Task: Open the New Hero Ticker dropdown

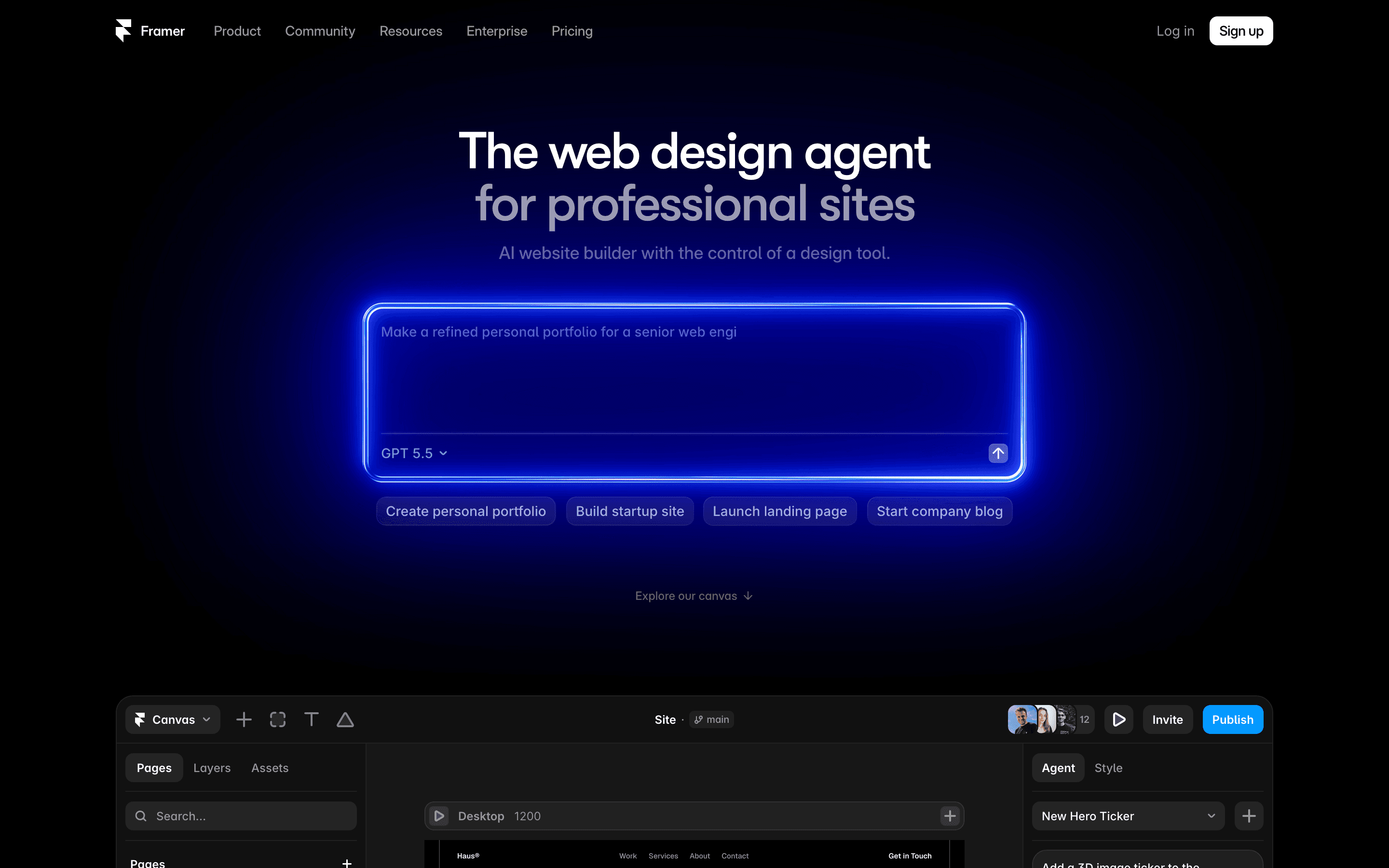Action: 1129,816
